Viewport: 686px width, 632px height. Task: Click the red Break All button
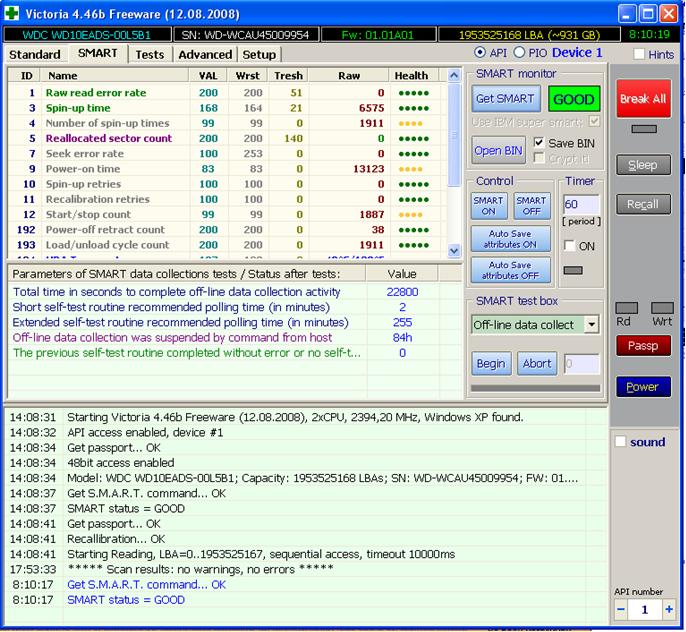pyautogui.click(x=643, y=99)
